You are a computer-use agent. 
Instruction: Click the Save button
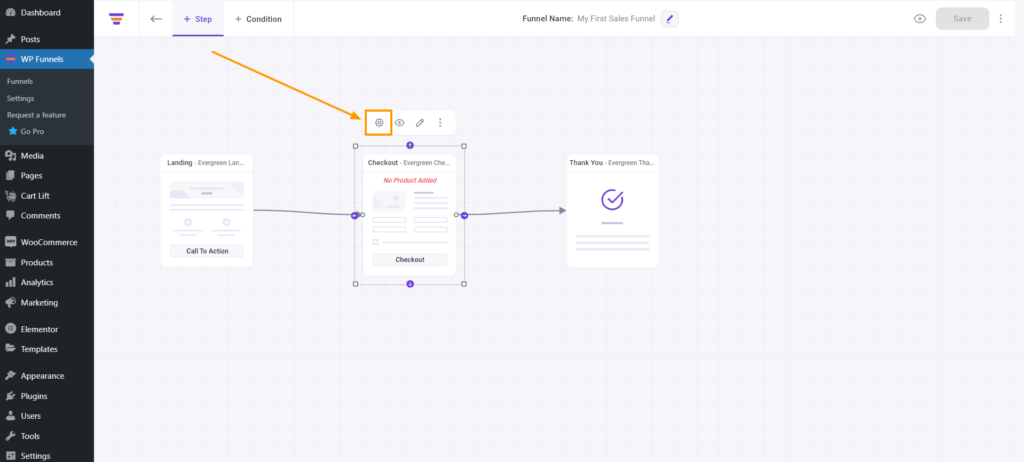click(x=962, y=19)
